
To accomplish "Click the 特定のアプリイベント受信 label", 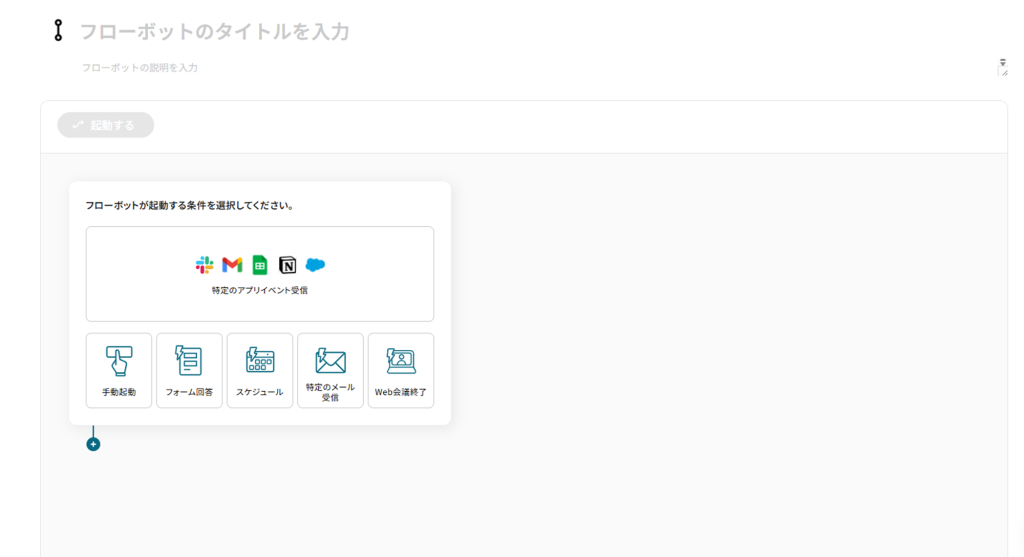I will [x=260, y=291].
